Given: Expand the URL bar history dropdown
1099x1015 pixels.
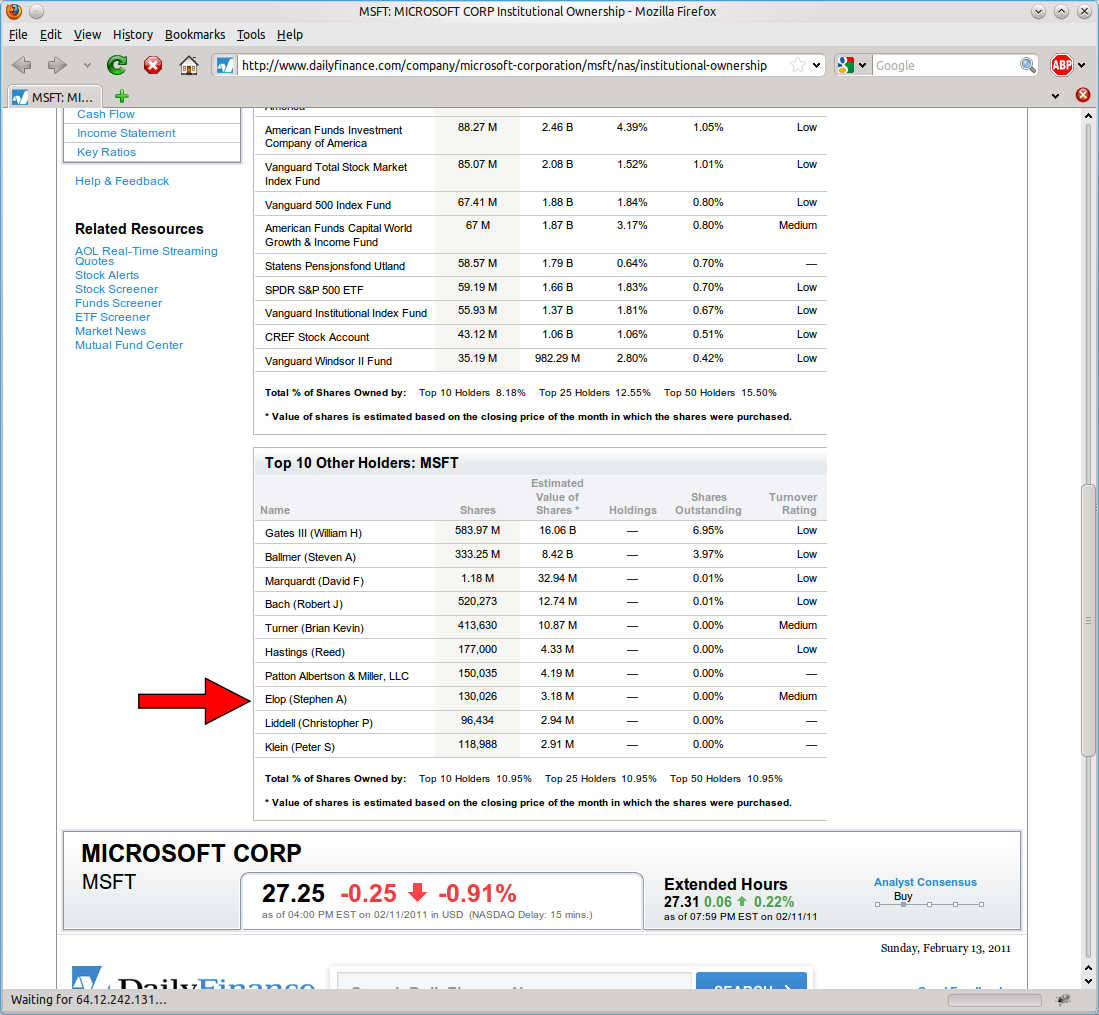Looking at the screenshot, I should [817, 65].
